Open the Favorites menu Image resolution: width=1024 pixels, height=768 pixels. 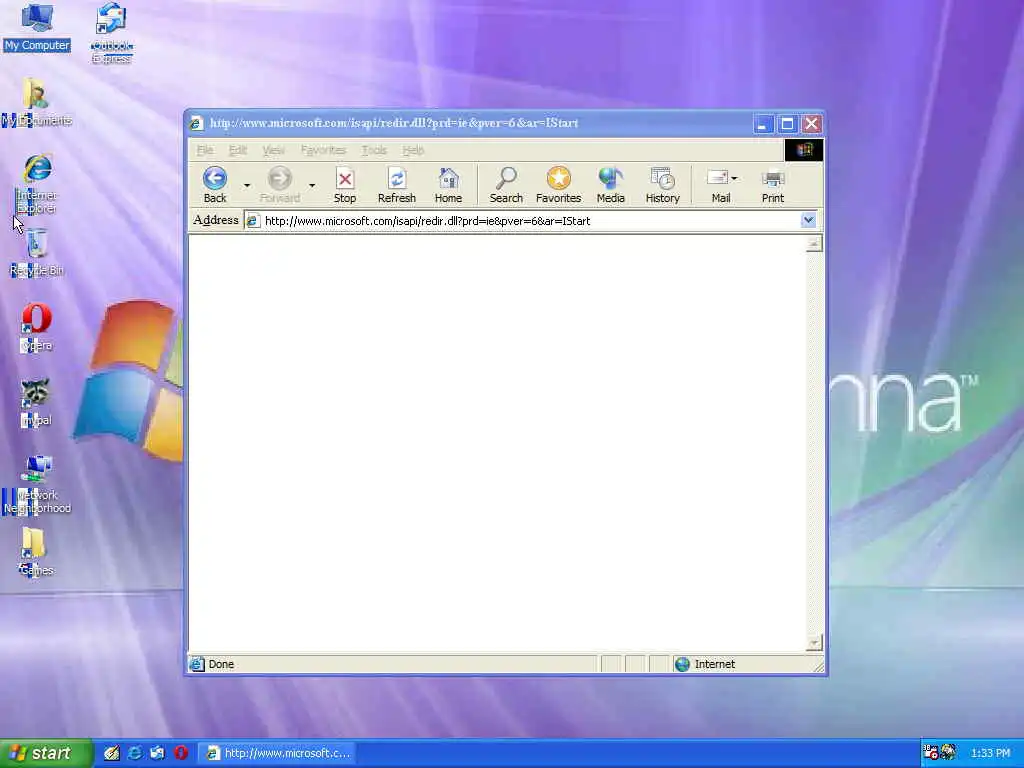pyautogui.click(x=323, y=150)
